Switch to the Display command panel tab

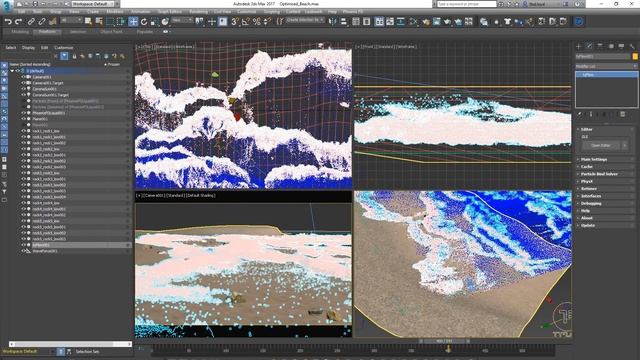pos(621,46)
